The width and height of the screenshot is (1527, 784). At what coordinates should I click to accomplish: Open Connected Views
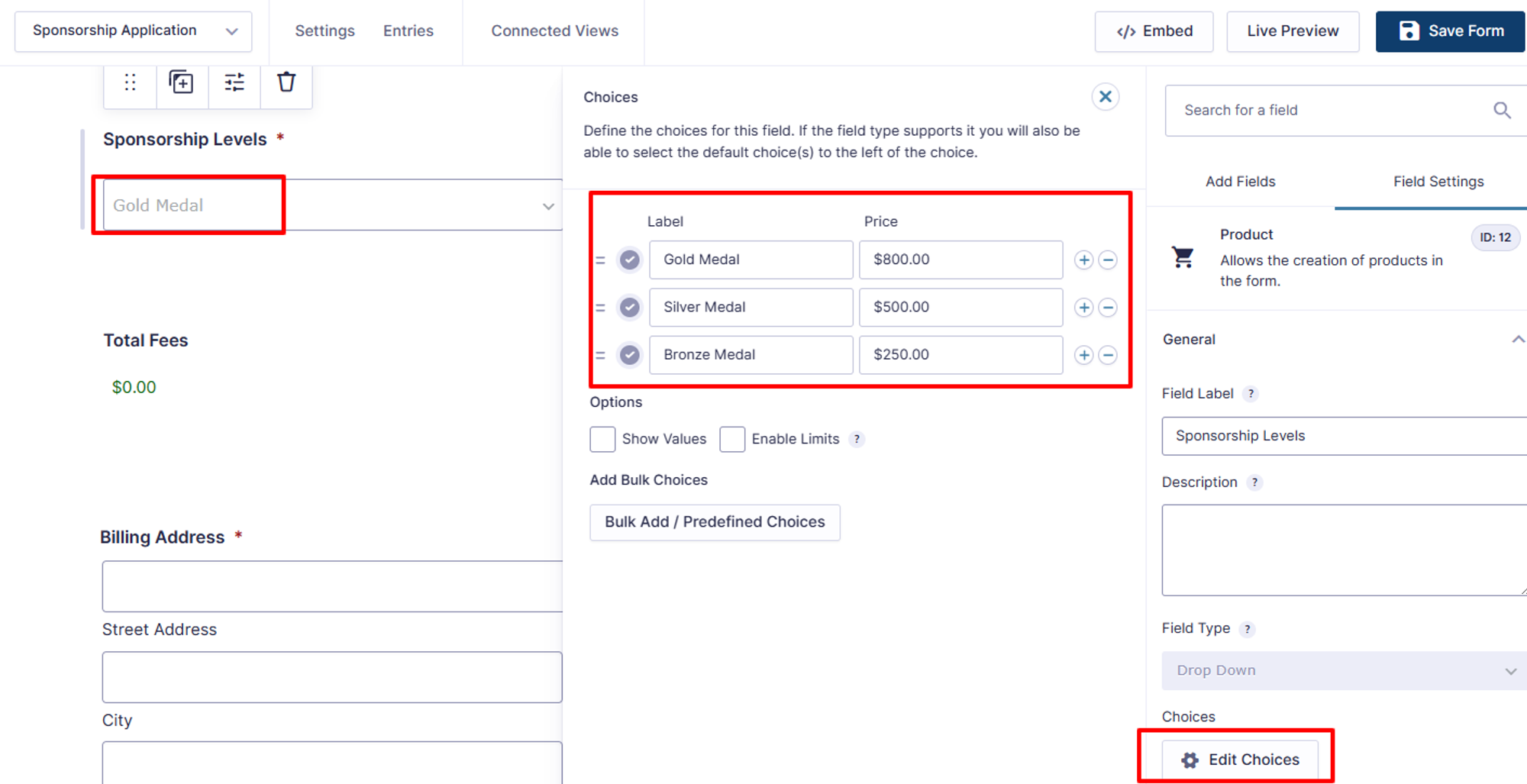pos(554,31)
